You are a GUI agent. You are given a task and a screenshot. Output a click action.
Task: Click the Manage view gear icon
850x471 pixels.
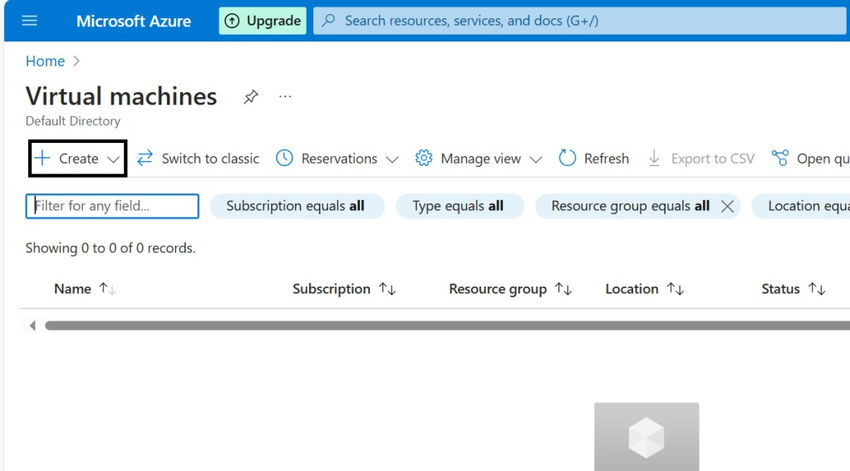pyautogui.click(x=423, y=158)
